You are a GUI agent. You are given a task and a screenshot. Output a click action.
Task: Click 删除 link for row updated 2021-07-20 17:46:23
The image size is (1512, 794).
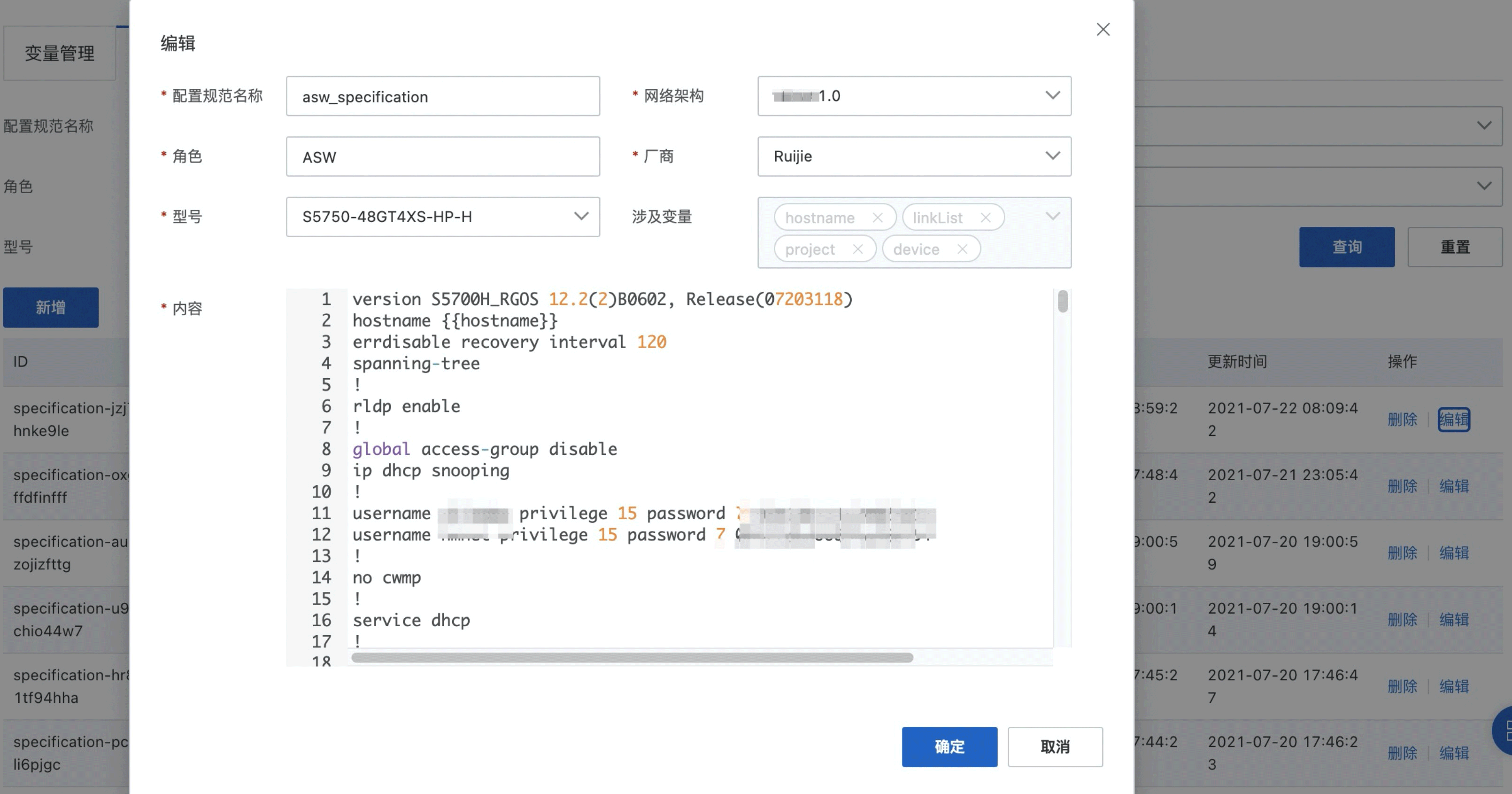[x=1402, y=753]
